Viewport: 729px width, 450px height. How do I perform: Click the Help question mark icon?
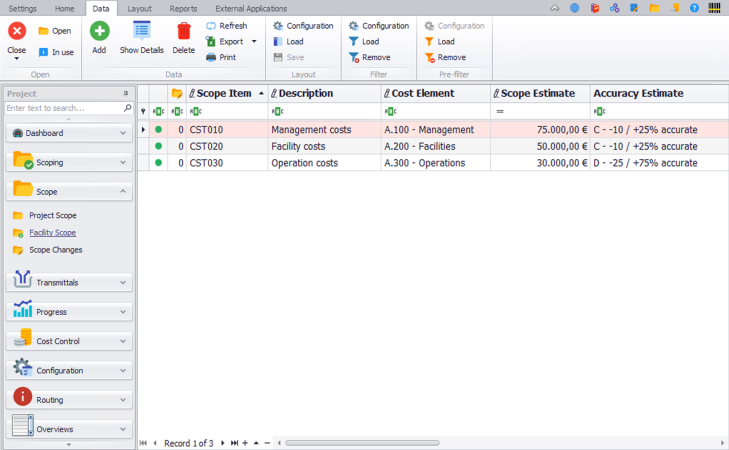695,8
